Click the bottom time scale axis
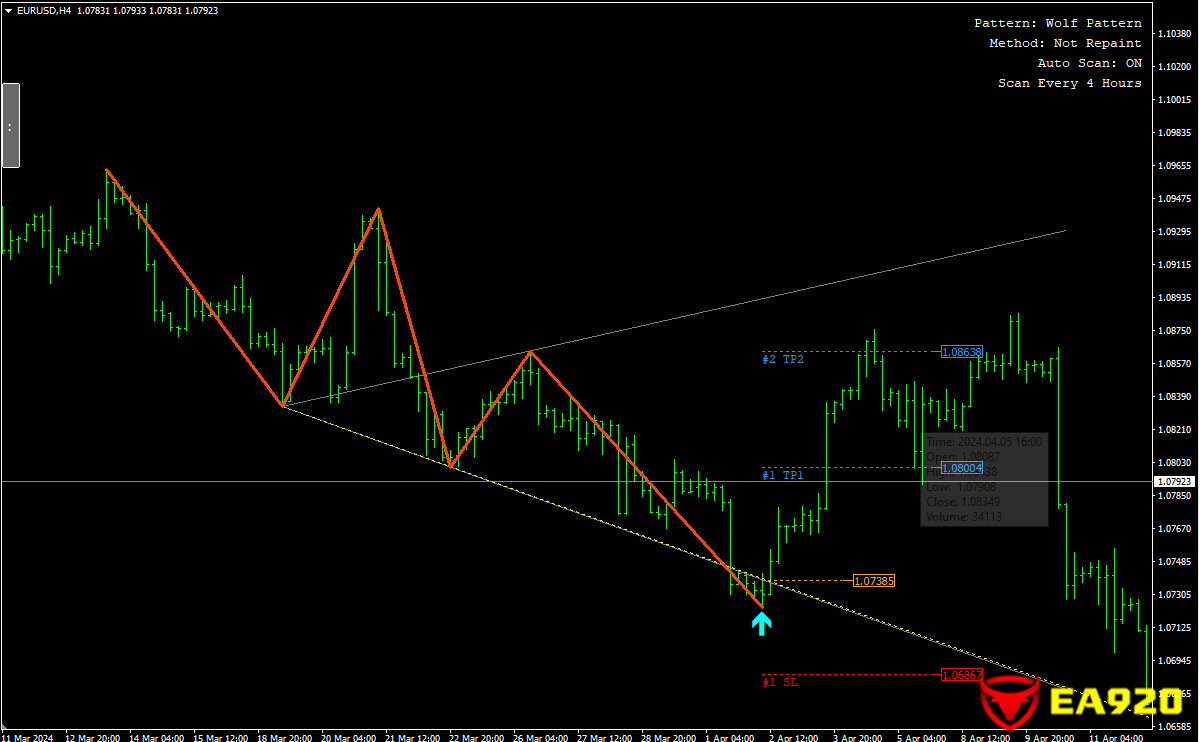This screenshot has width=1200, height=742. pyautogui.click(x=600, y=737)
